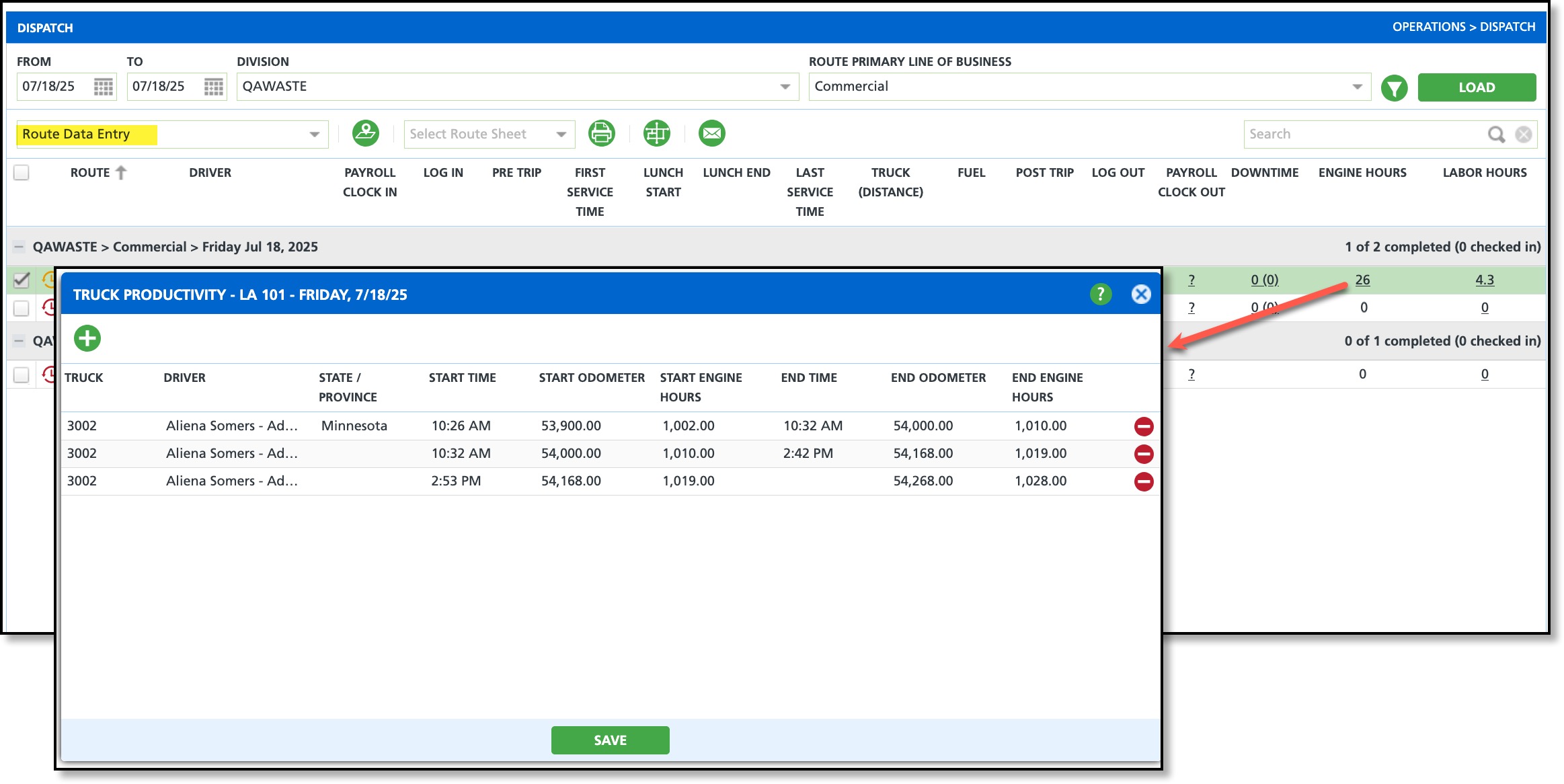
Task: Open the FROM date calendar picker
Action: [x=103, y=87]
